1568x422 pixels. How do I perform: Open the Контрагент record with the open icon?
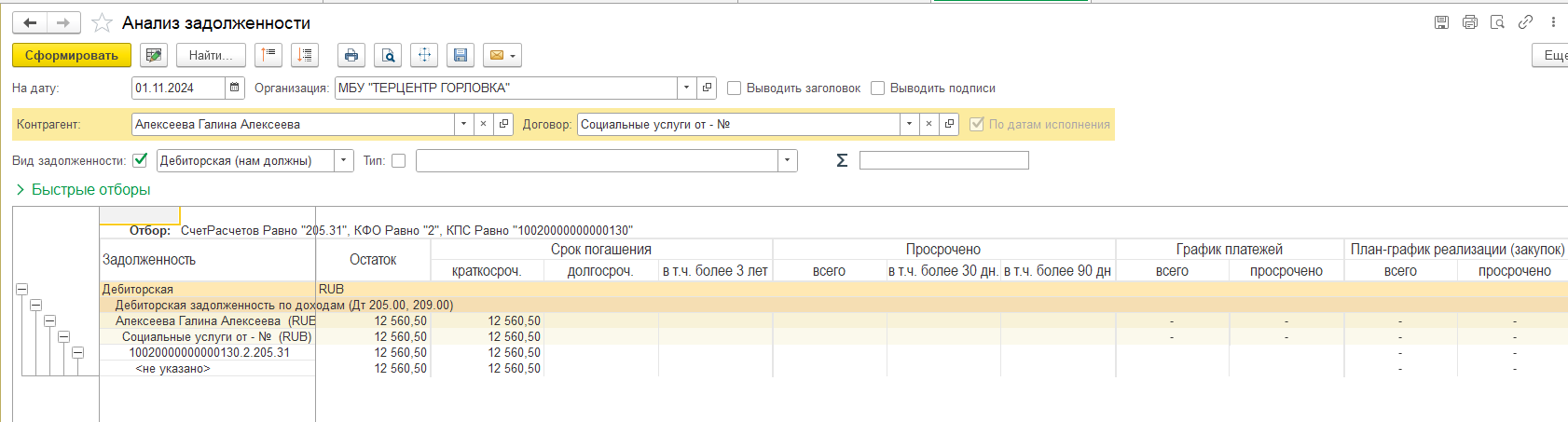click(503, 124)
